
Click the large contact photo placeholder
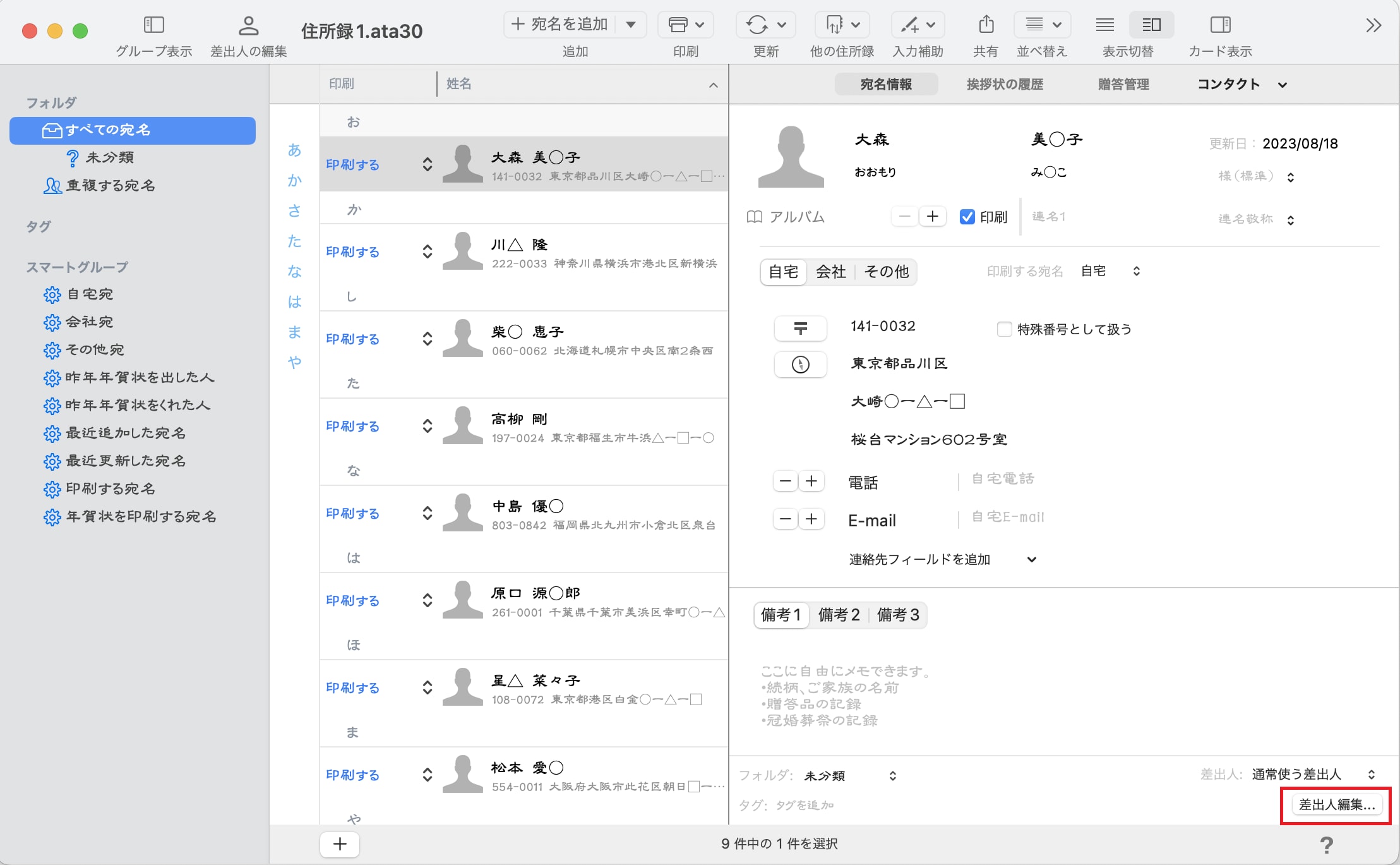tap(791, 157)
